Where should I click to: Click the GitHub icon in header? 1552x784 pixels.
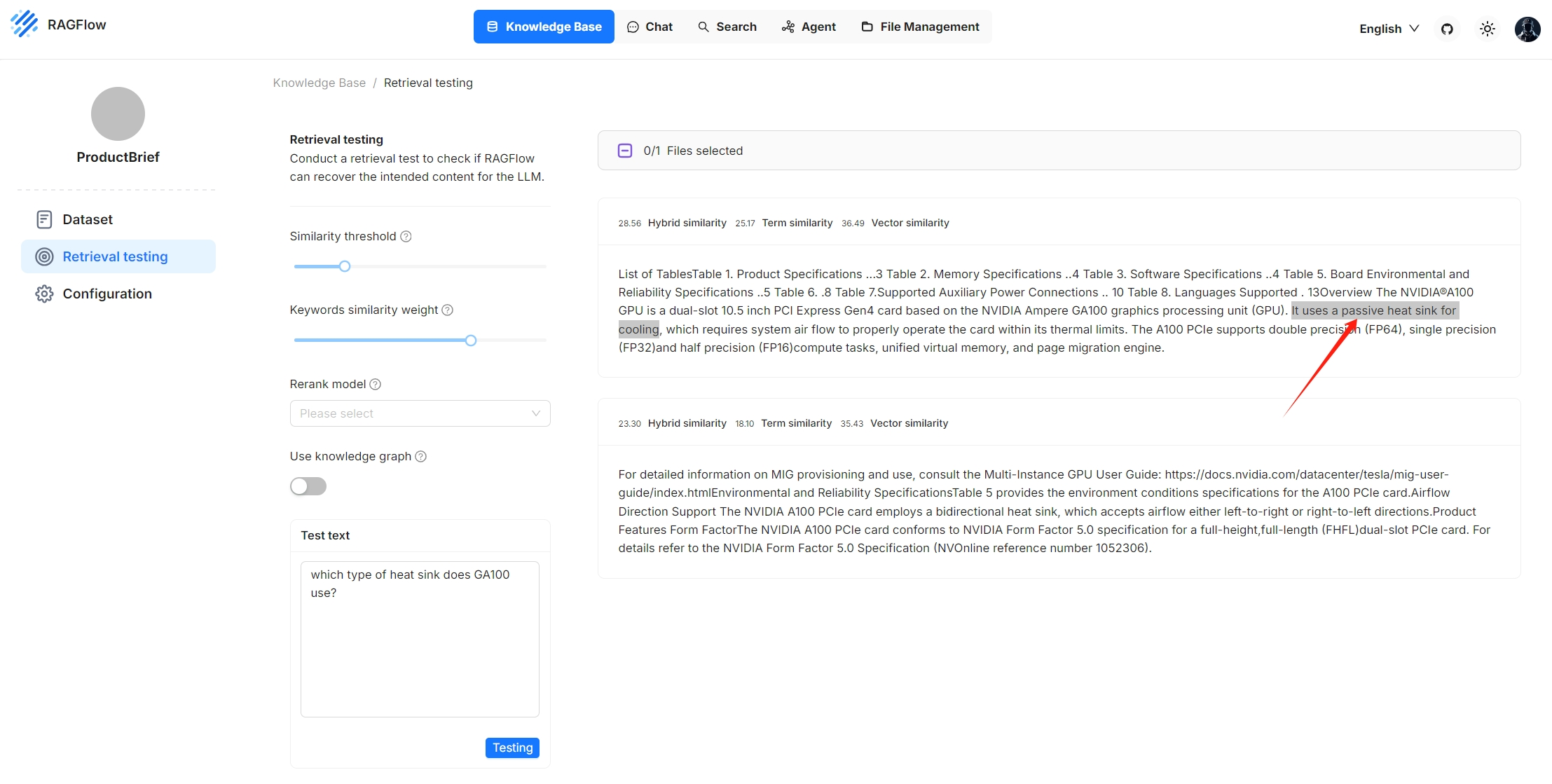(x=1447, y=29)
